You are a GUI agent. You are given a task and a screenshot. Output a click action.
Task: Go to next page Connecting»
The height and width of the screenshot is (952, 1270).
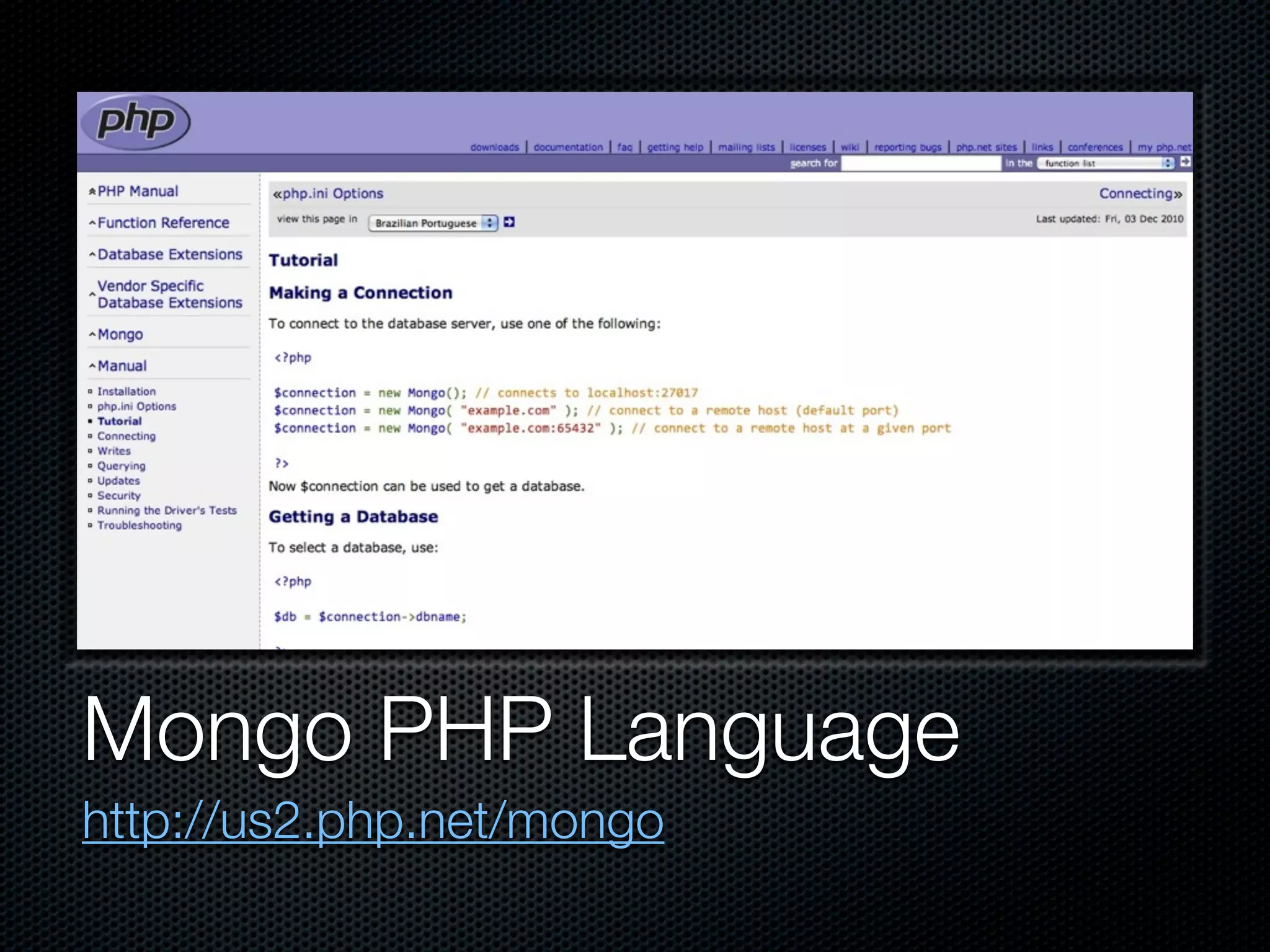tap(1140, 193)
